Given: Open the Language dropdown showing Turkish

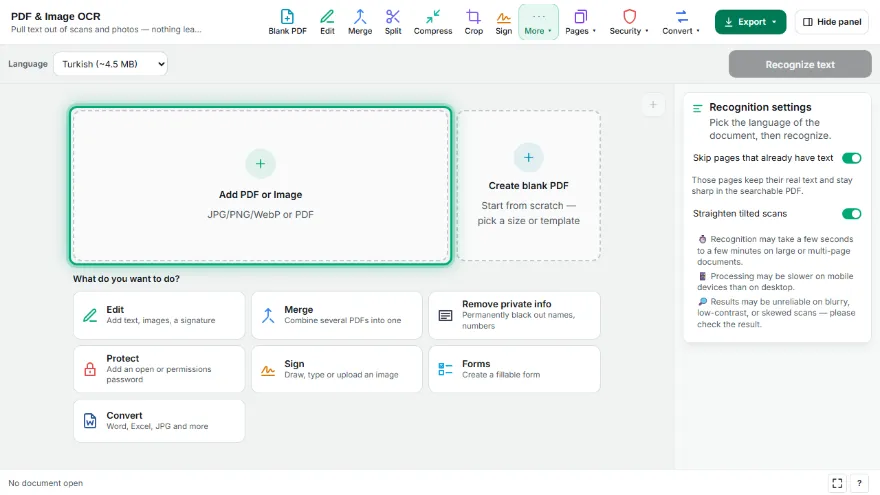Looking at the screenshot, I should click(x=111, y=64).
